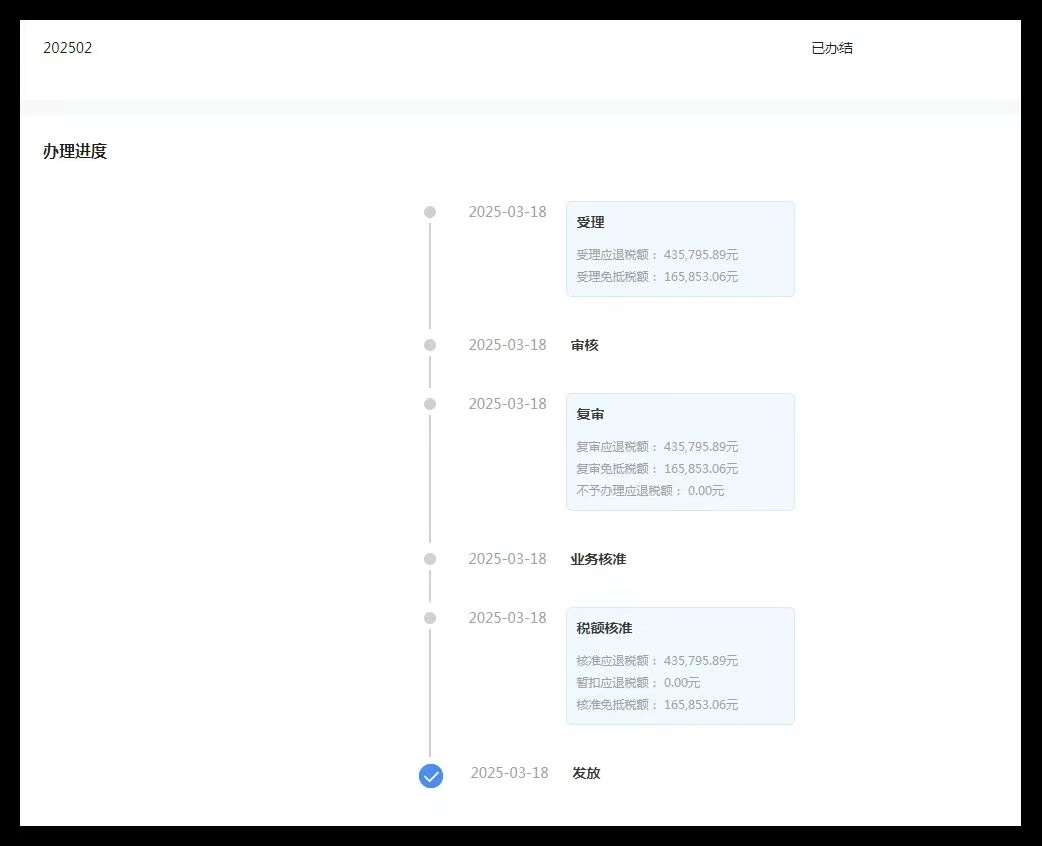
Task: Click the date 2025-03-18 beside 审核
Action: click(508, 343)
